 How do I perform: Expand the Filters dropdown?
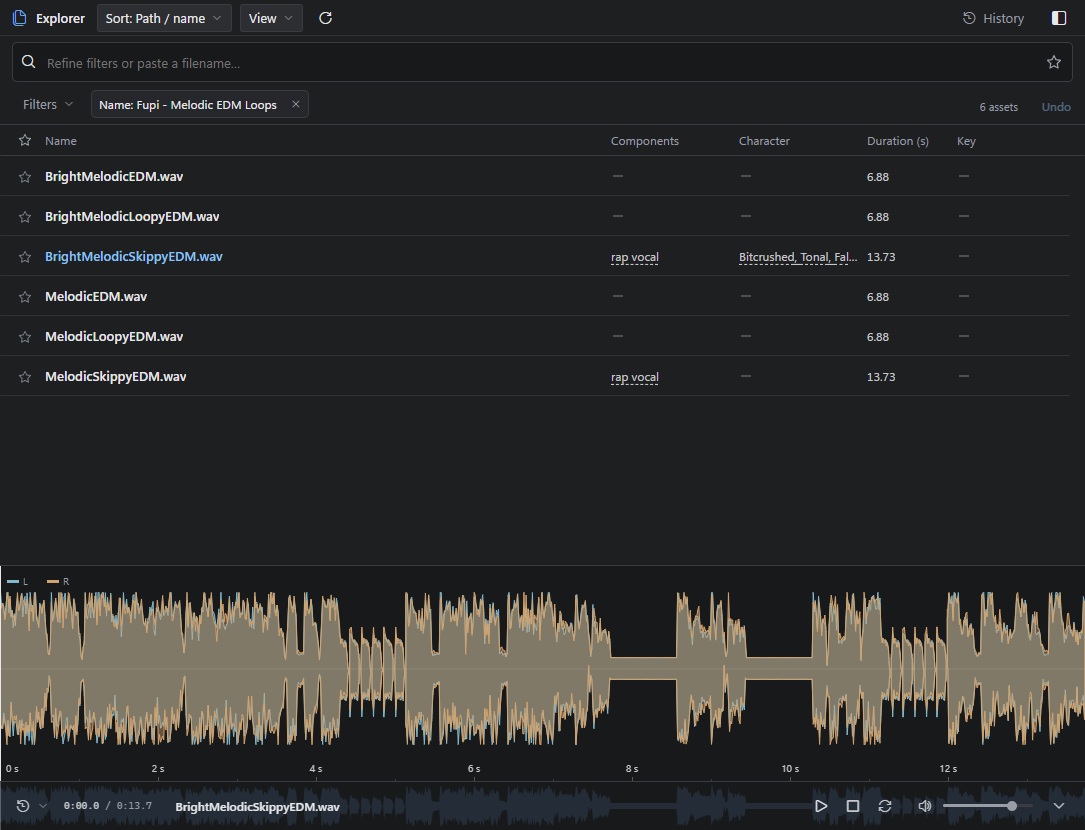pyautogui.click(x=47, y=105)
